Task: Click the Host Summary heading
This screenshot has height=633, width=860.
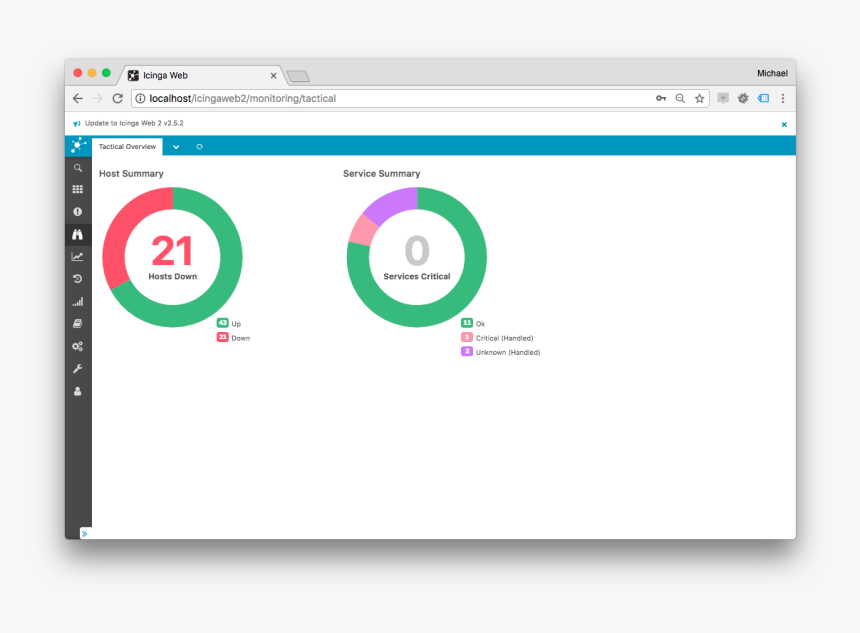Action: pos(131,173)
